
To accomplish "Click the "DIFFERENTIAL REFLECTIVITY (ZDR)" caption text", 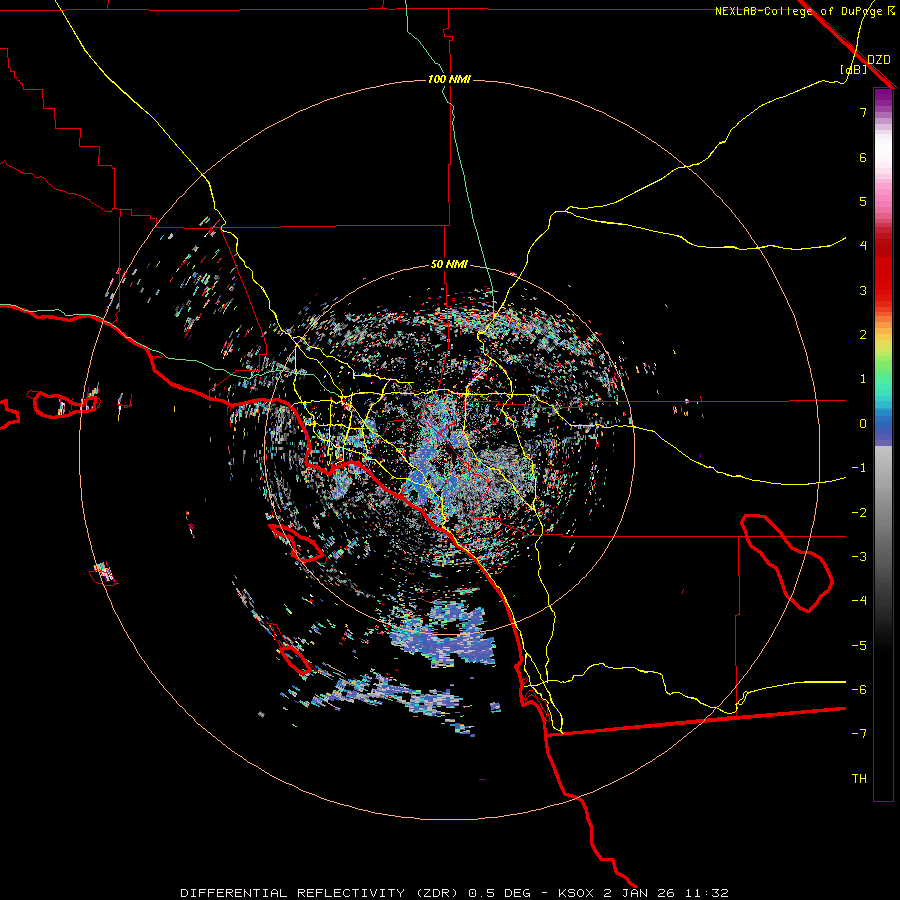I will [x=321, y=893].
